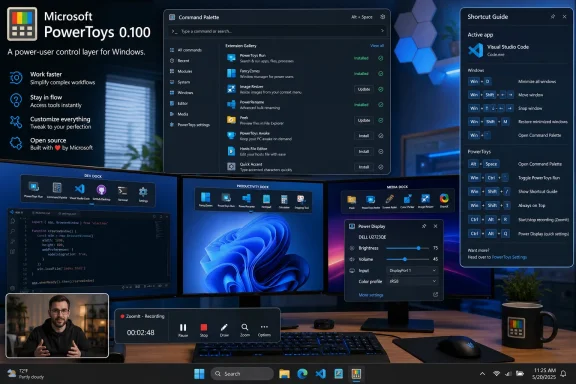Click the Command Palette search box
The image size is (576, 384).
277,31
